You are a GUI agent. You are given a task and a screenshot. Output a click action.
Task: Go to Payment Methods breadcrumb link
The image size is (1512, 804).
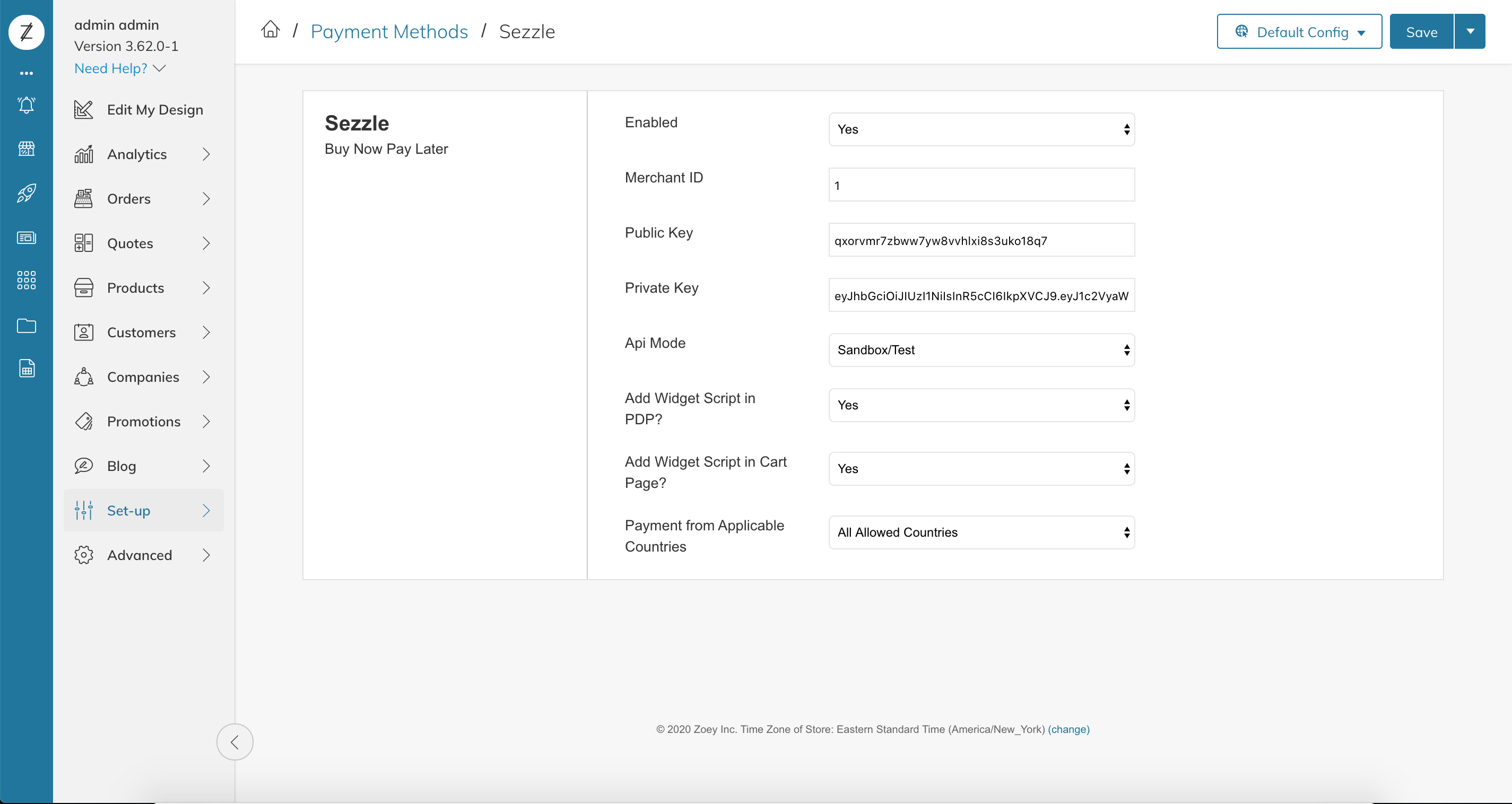(x=388, y=32)
